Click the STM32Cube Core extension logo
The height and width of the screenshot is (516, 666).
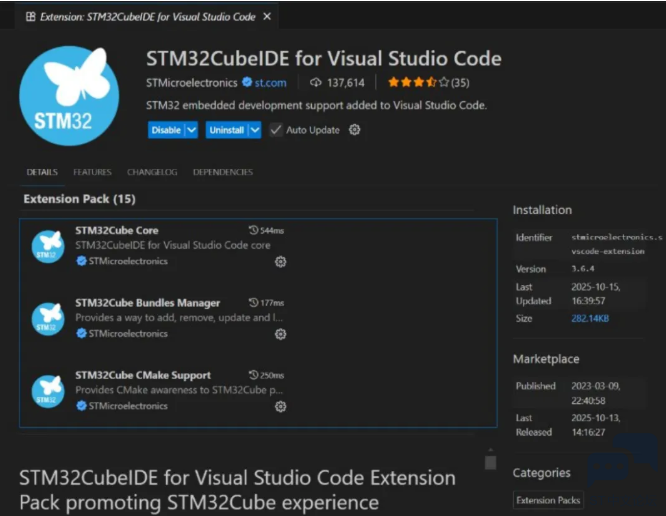tap(48, 246)
